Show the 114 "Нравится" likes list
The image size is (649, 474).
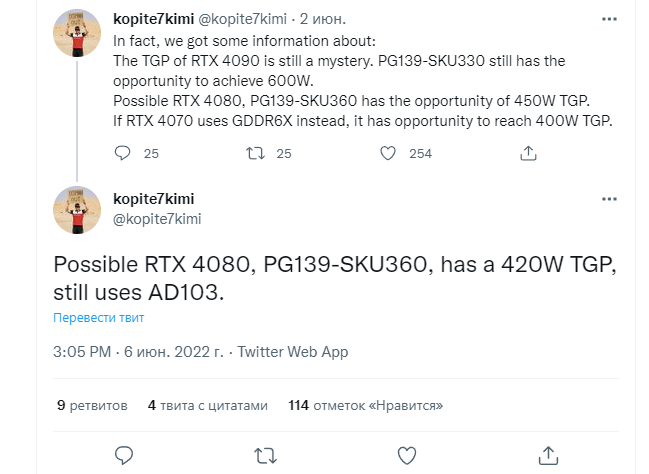tap(365, 406)
